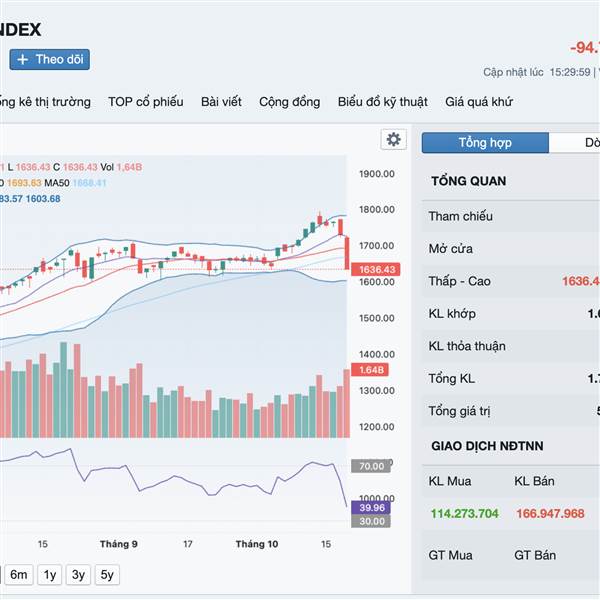The height and width of the screenshot is (600, 600).
Task: Set chart range to 5y
Action: [108, 575]
